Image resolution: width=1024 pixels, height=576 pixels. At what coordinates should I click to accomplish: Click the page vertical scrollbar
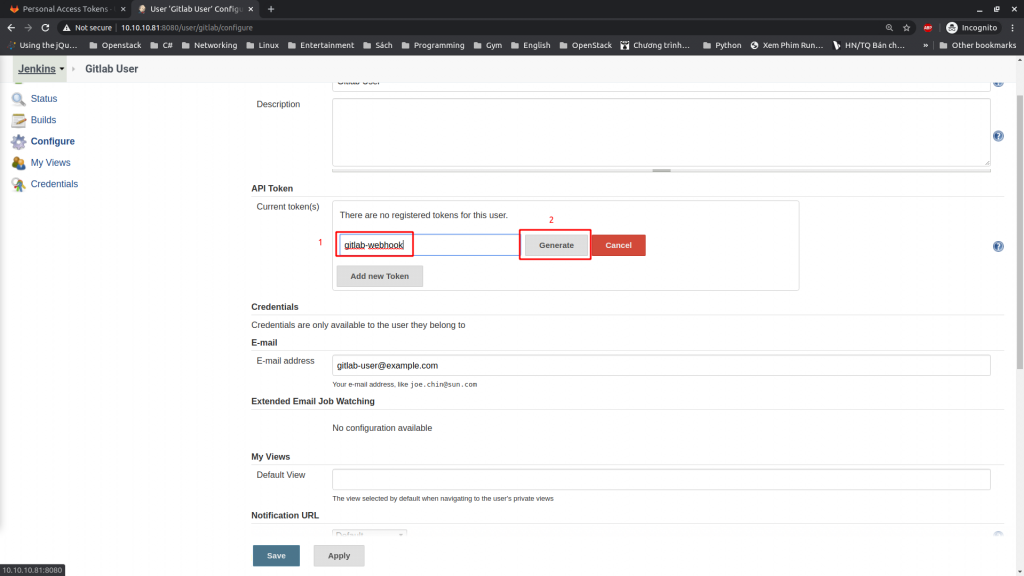tap(1019, 232)
